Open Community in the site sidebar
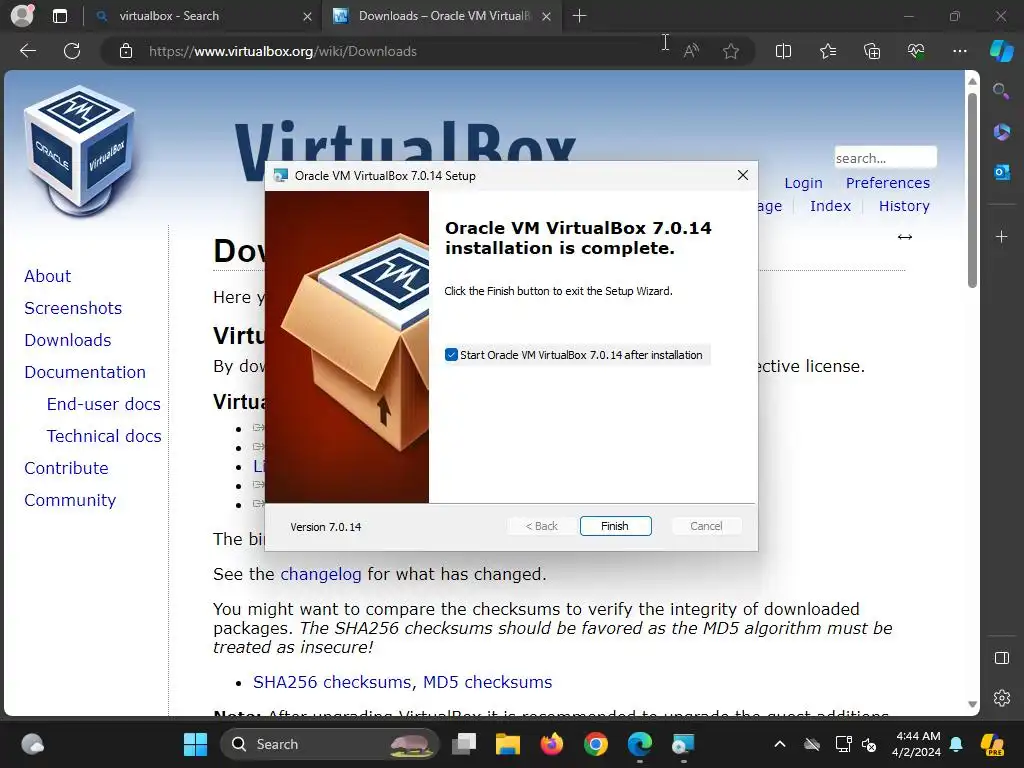1024x768 pixels. click(70, 500)
